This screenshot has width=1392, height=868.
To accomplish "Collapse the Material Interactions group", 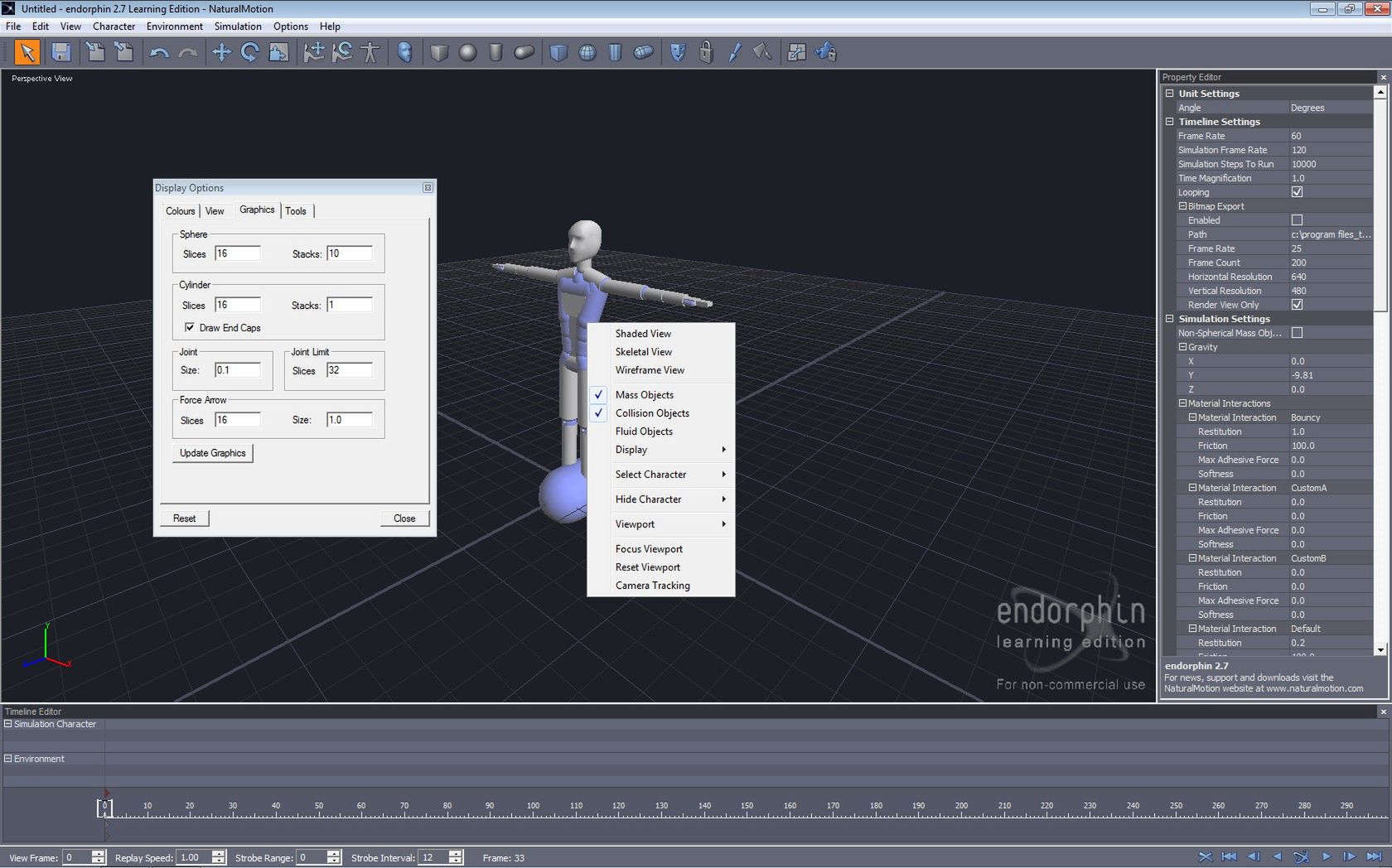I will pyautogui.click(x=1182, y=403).
